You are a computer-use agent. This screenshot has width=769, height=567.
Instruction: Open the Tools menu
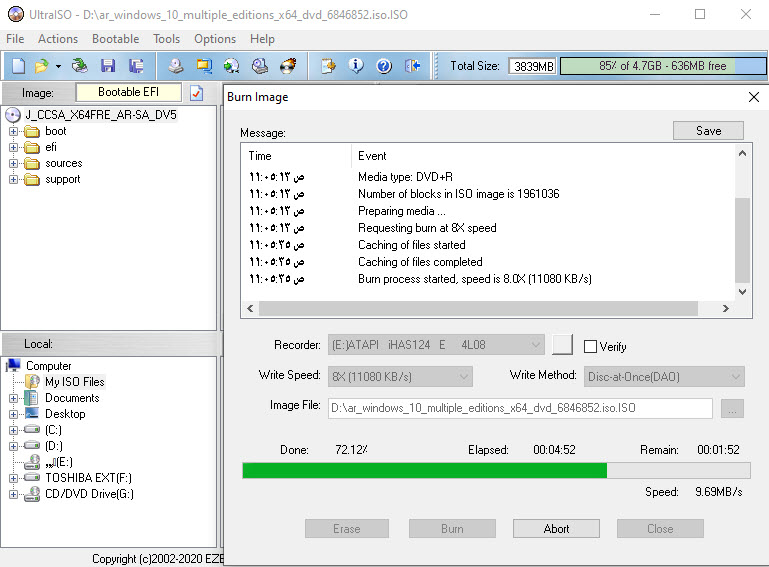tap(166, 39)
